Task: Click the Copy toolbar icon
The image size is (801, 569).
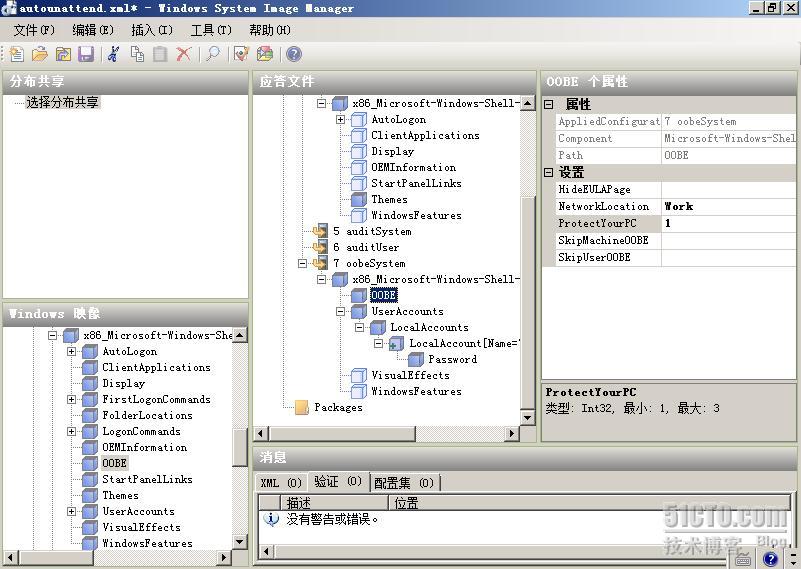Action: click(137, 54)
